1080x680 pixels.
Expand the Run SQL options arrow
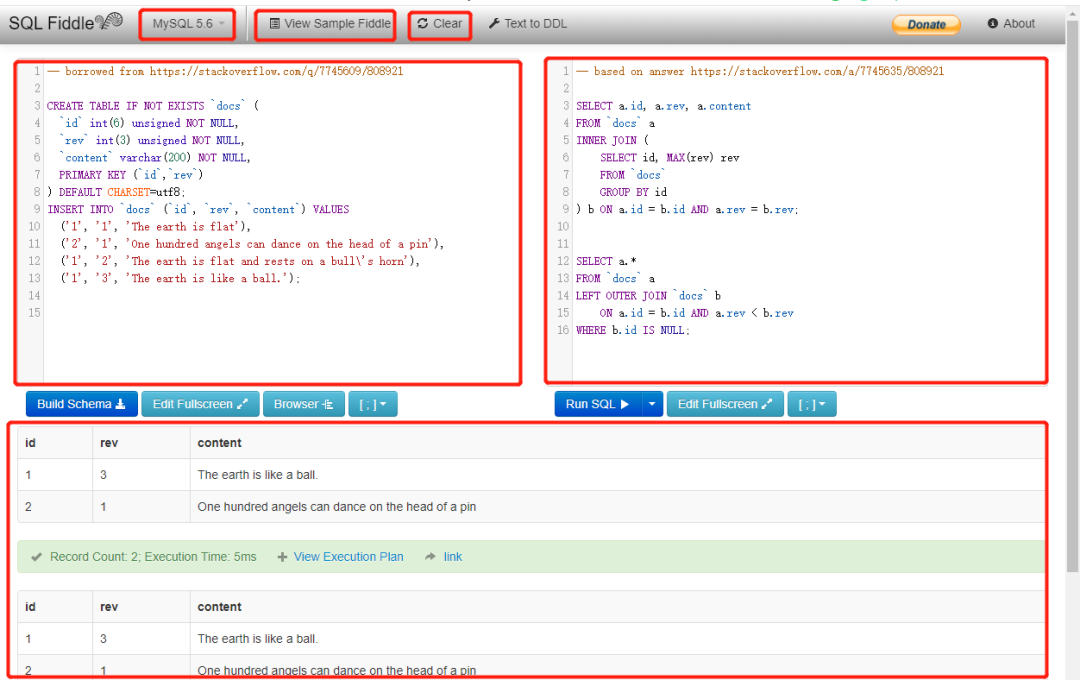tap(652, 404)
